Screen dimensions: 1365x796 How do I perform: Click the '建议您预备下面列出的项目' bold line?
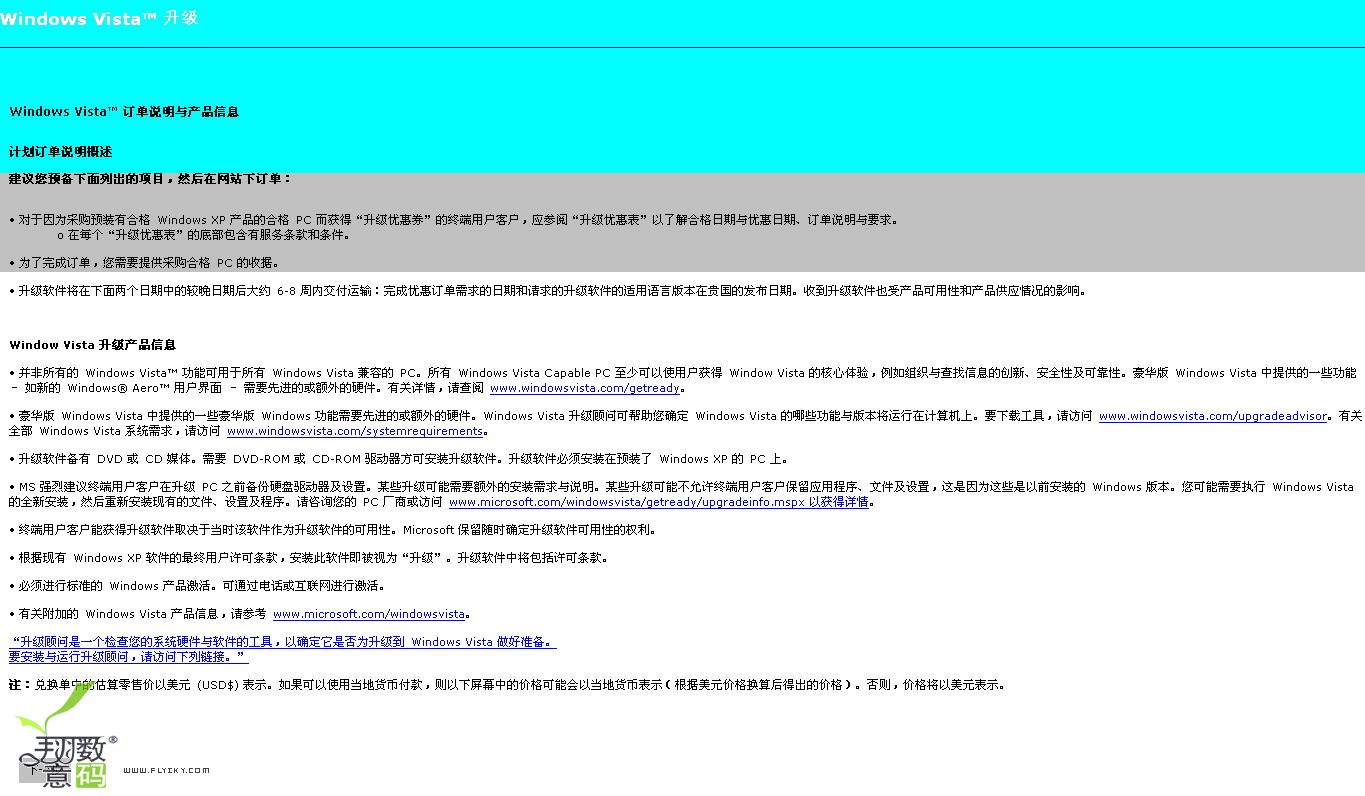tap(150, 179)
